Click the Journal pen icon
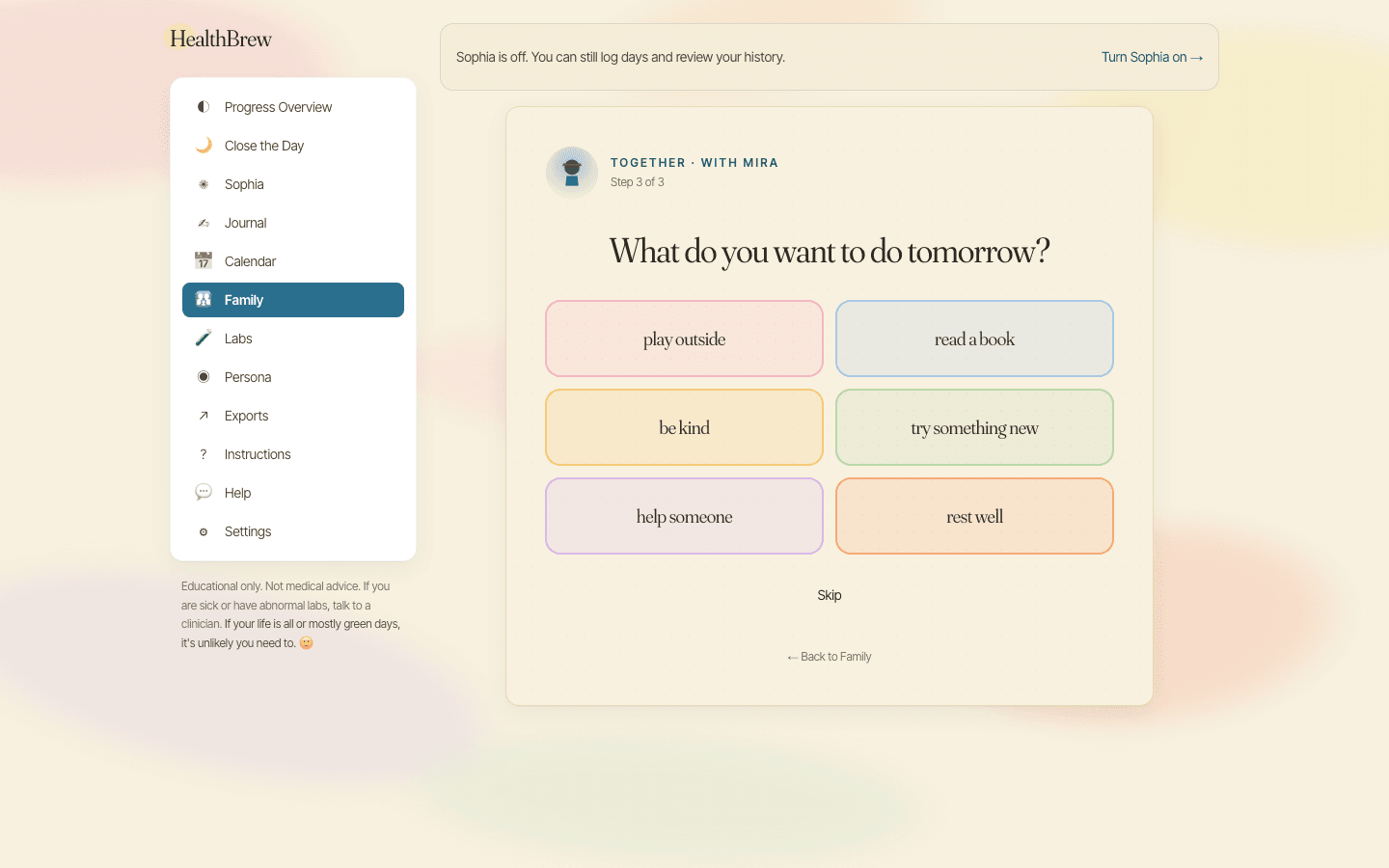The width and height of the screenshot is (1389, 868). click(x=204, y=223)
